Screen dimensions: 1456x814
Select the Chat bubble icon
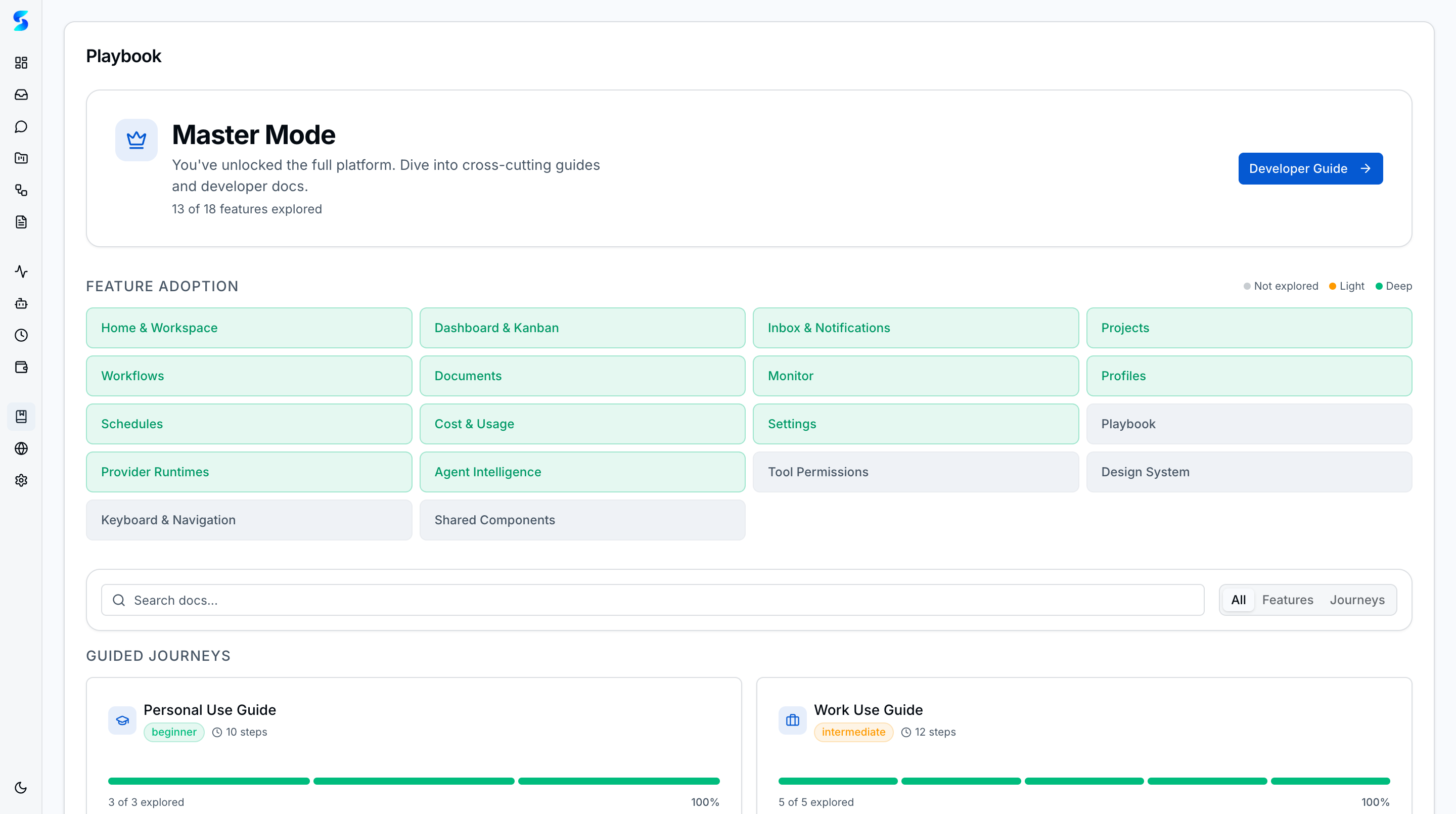21,126
